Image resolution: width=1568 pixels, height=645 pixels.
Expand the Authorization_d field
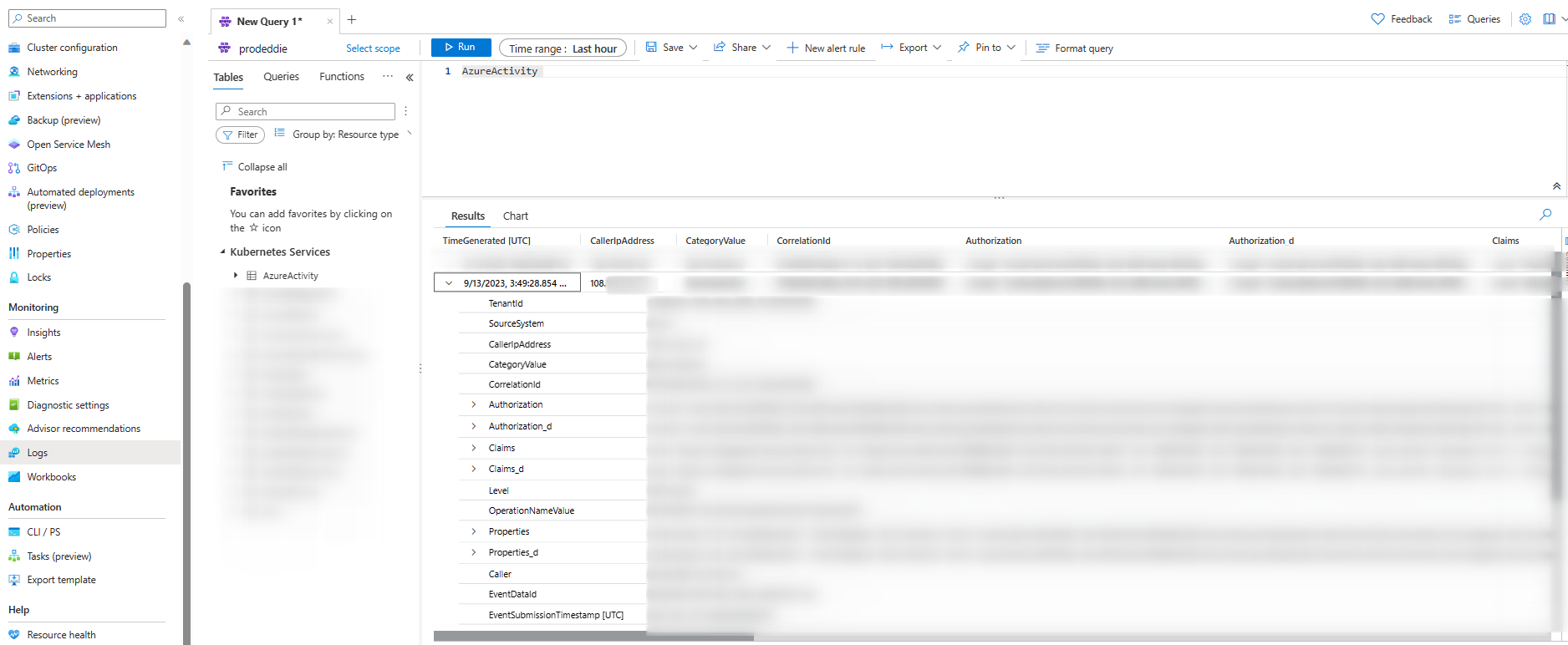[x=474, y=427]
